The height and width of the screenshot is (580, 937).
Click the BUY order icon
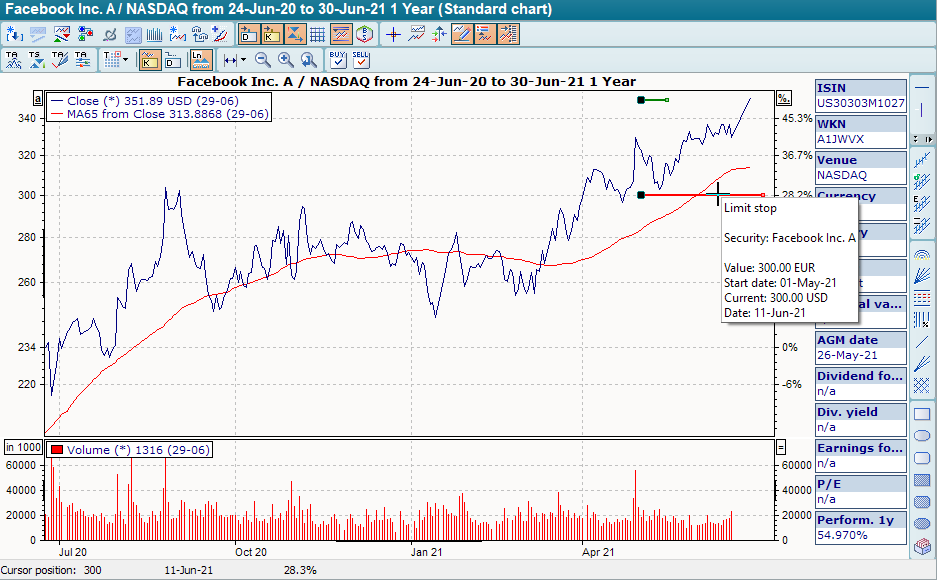coord(338,60)
